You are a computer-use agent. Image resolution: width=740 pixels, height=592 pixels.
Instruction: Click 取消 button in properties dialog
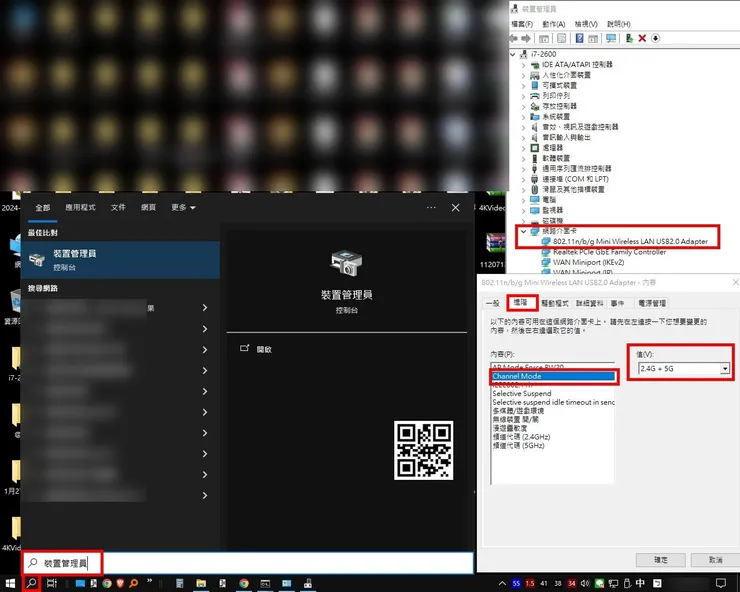tap(715, 560)
